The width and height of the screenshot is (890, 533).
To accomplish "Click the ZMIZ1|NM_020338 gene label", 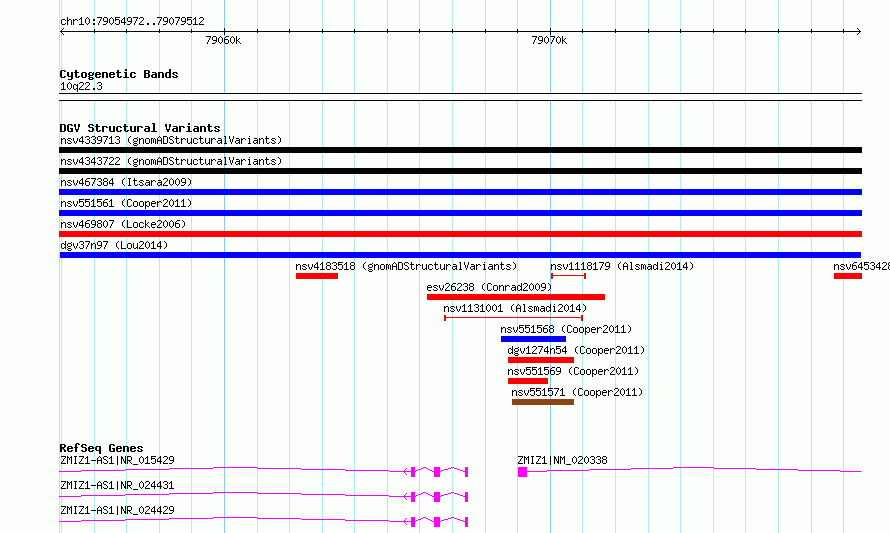I will coord(562,460).
